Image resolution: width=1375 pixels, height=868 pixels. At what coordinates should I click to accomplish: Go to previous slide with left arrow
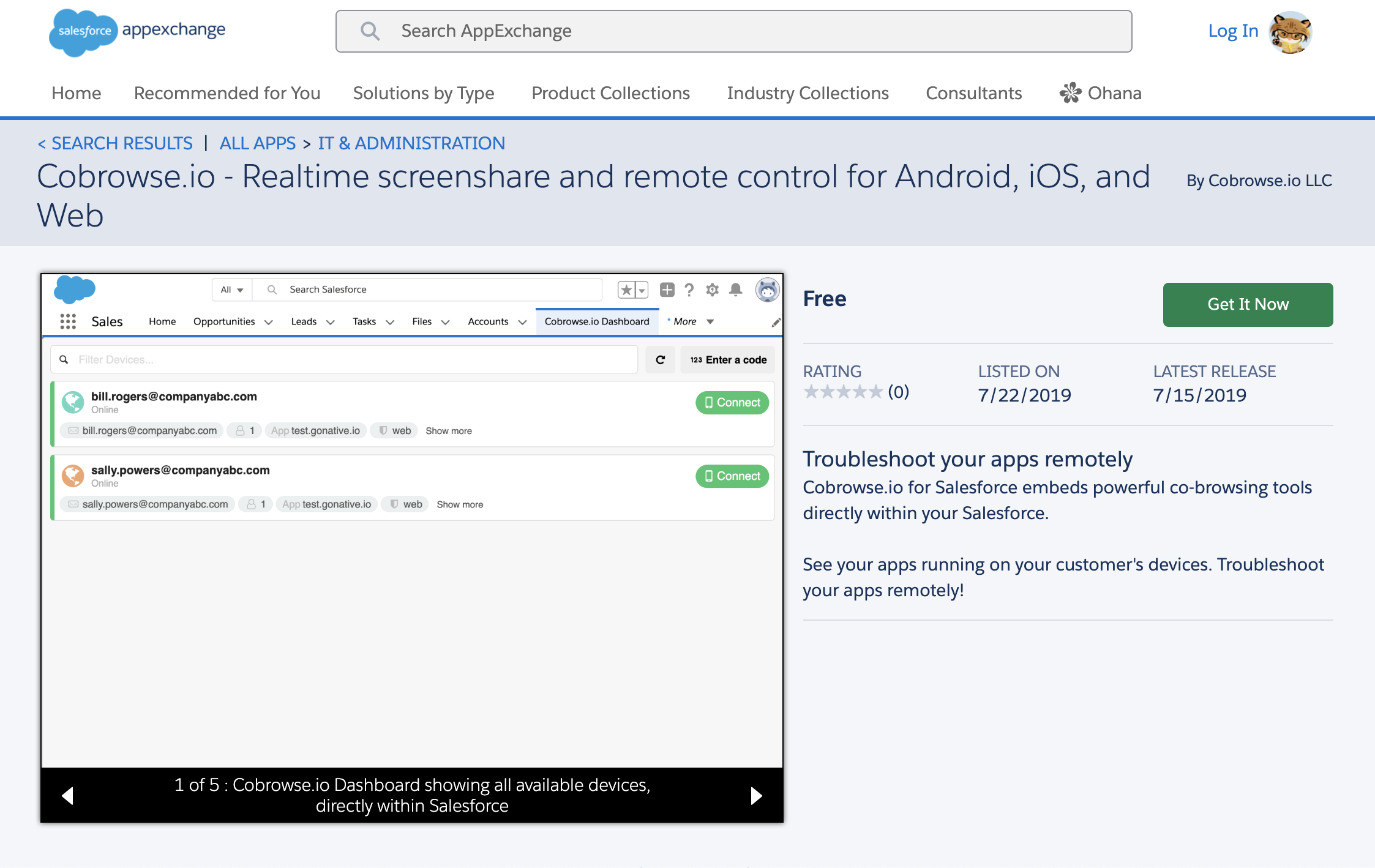point(67,795)
